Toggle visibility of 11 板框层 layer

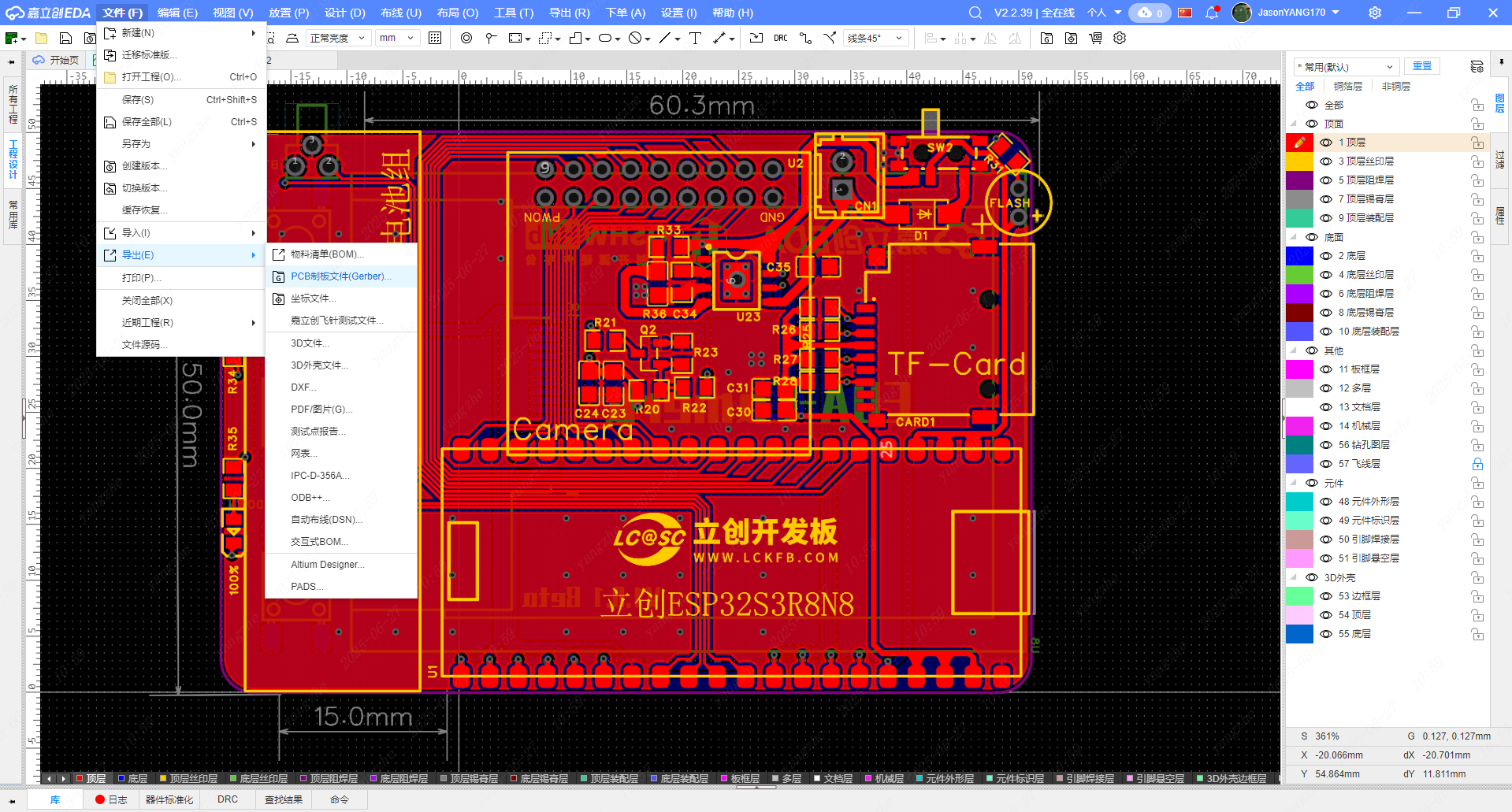point(1326,369)
